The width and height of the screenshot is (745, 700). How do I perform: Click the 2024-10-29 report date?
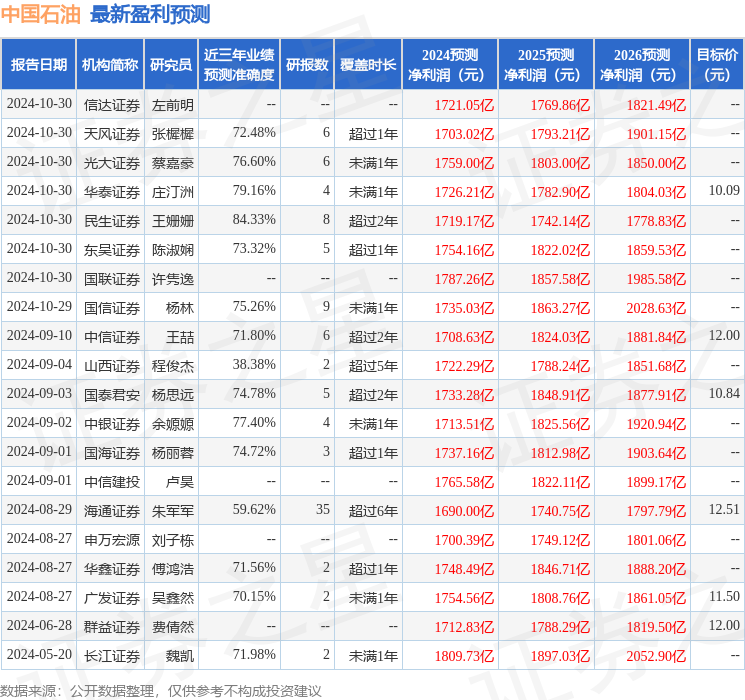pyautogui.click(x=39, y=307)
